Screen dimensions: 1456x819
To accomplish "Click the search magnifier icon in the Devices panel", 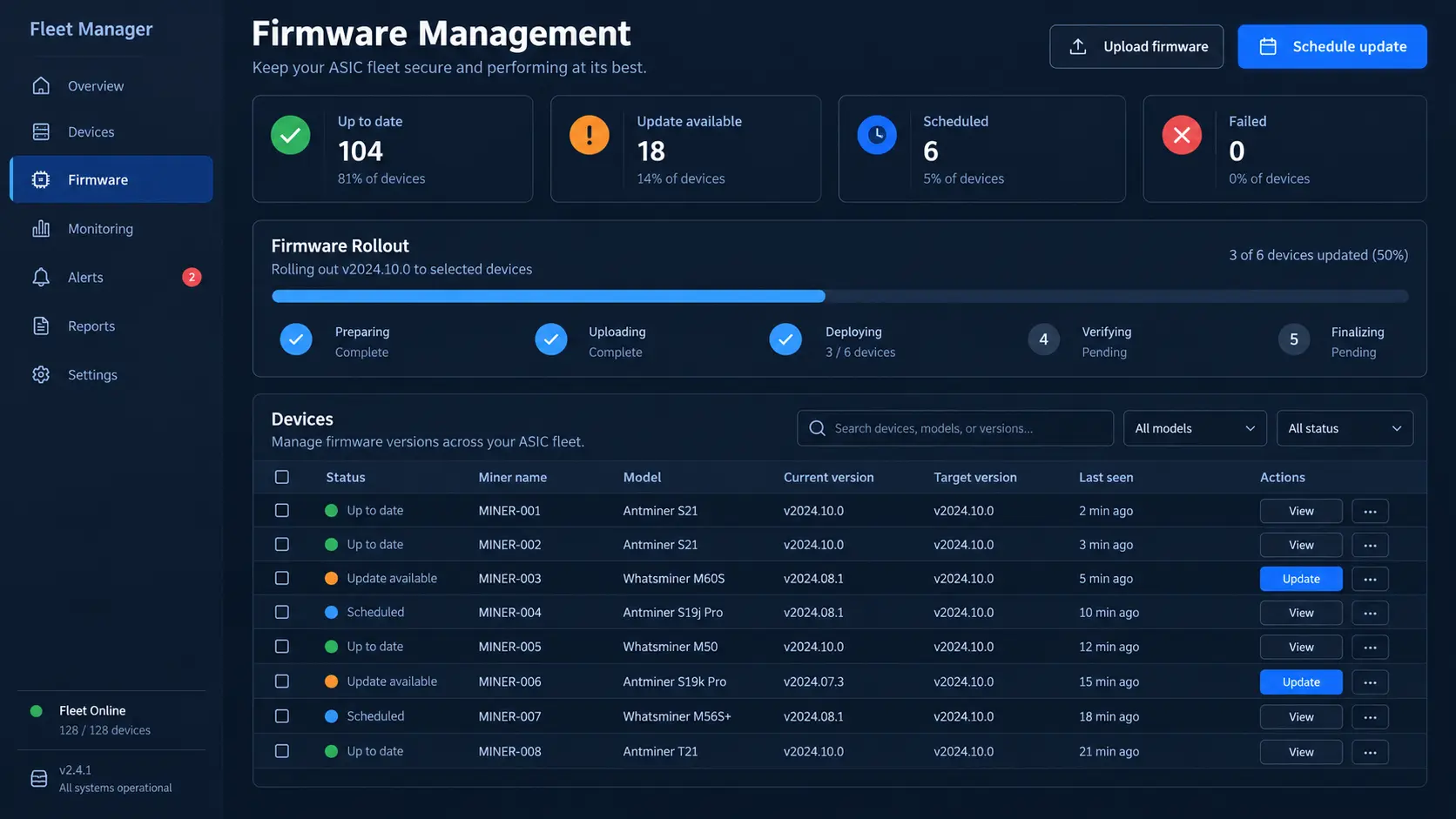I will (x=817, y=428).
